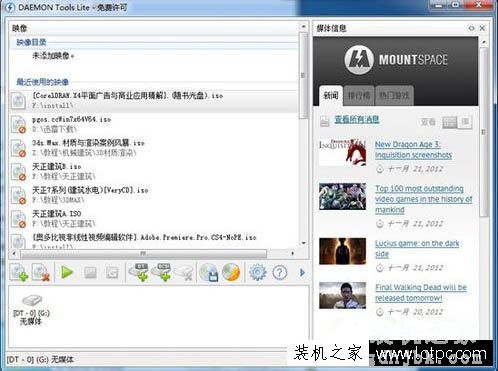Switch to the 排行榜 tab
This screenshot has width=498, height=371.
click(x=359, y=96)
